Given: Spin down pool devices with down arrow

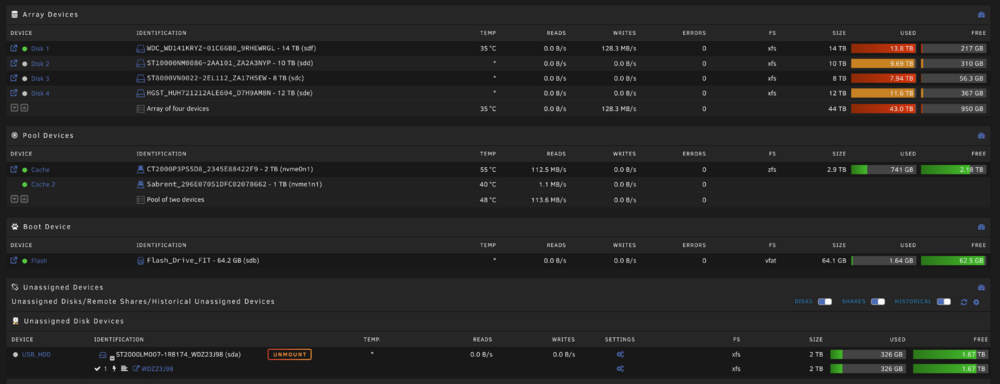Looking at the screenshot, I should pyautogui.click(x=14, y=199).
